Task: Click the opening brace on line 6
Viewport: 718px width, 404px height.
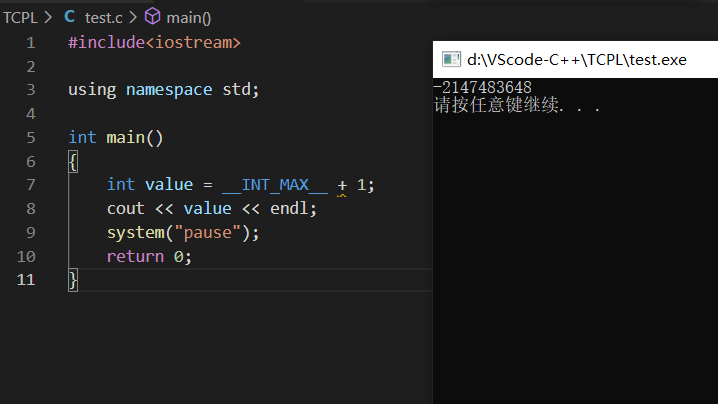Action: click(73, 161)
